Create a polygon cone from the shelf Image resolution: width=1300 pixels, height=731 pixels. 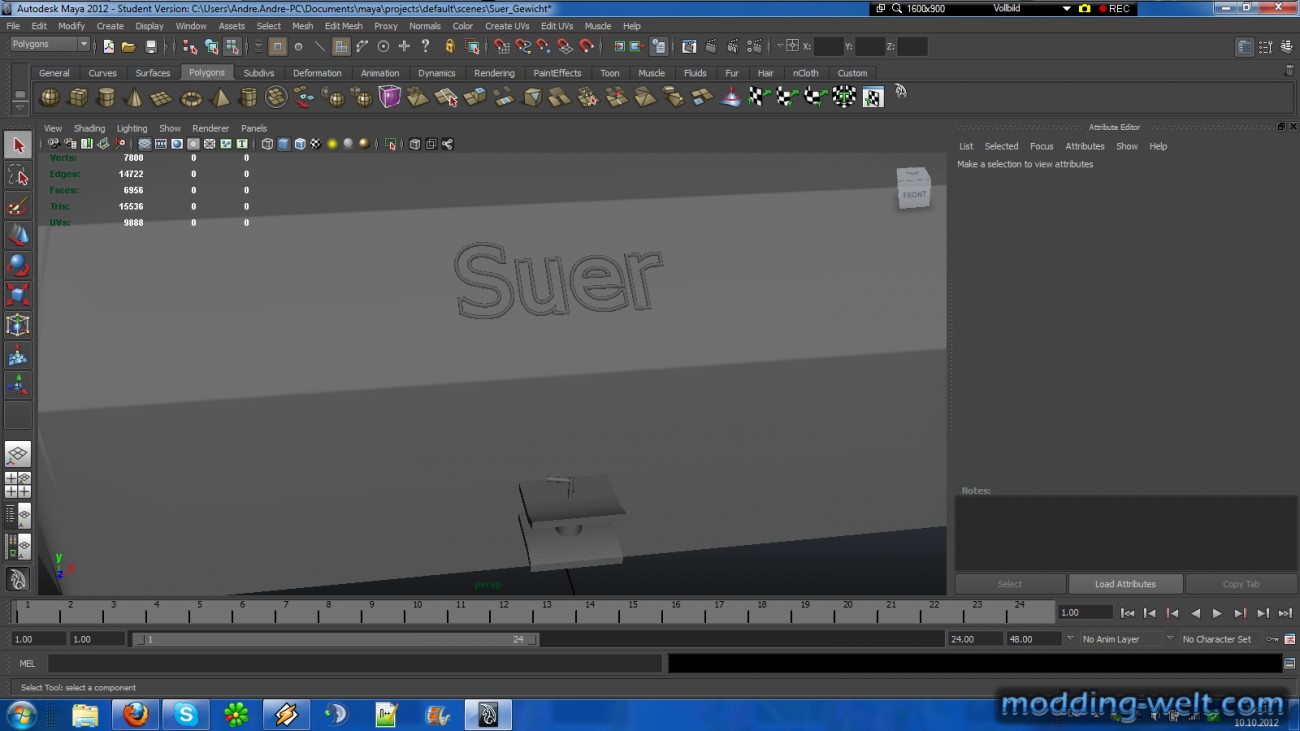[133, 97]
